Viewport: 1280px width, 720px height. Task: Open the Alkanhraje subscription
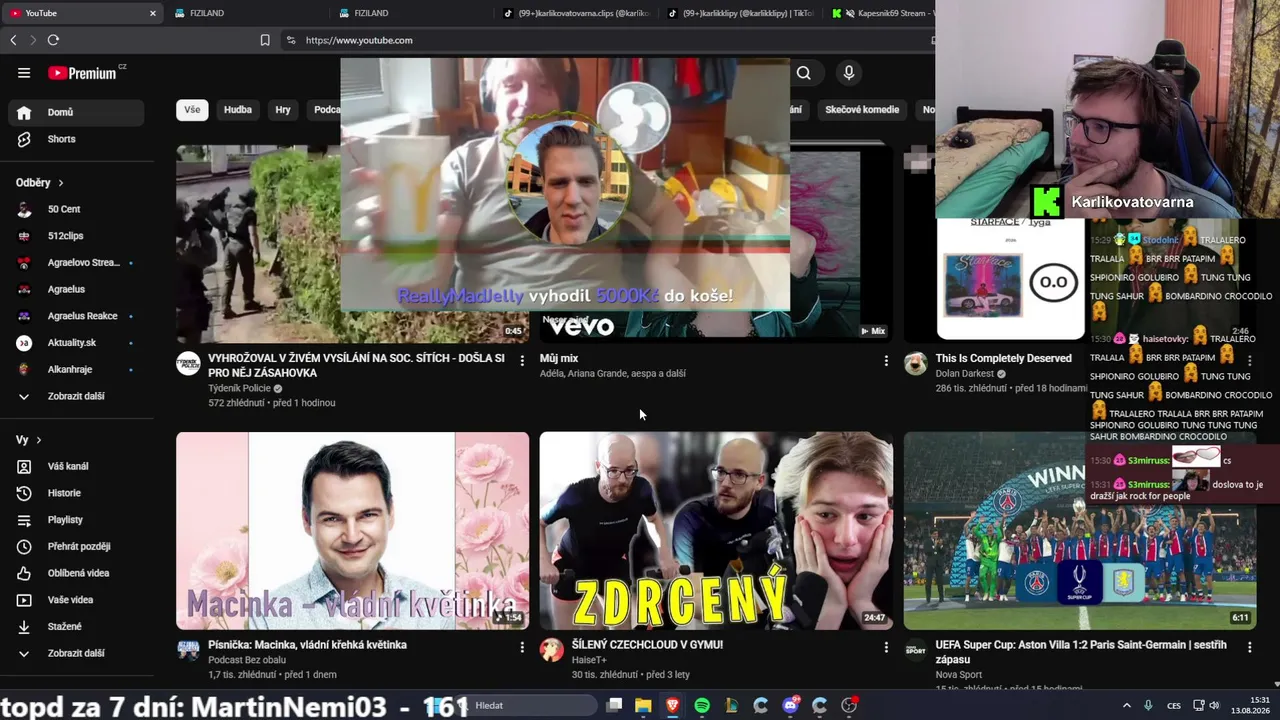(76, 369)
